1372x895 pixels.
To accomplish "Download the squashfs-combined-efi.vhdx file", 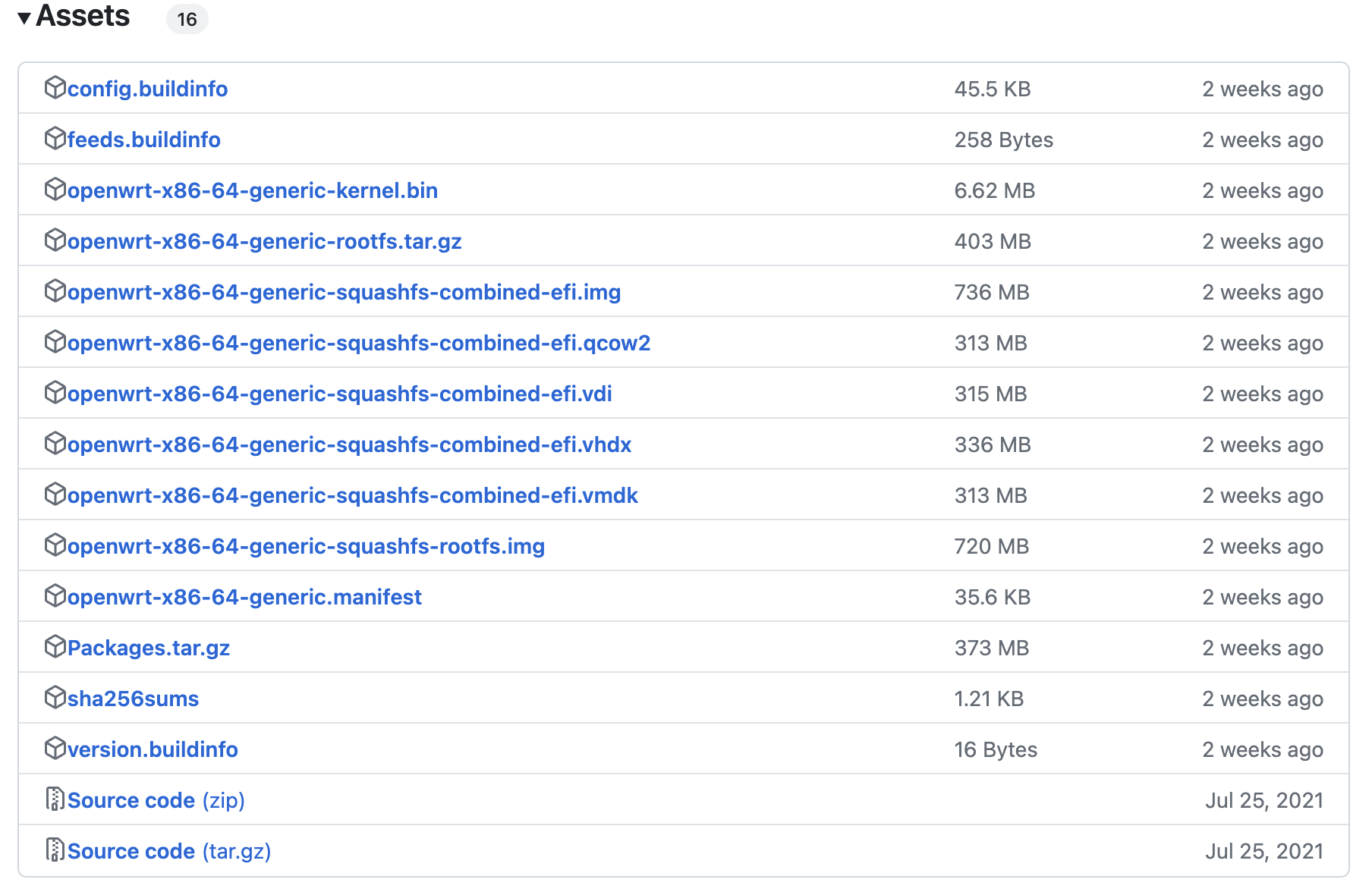I will [x=350, y=444].
